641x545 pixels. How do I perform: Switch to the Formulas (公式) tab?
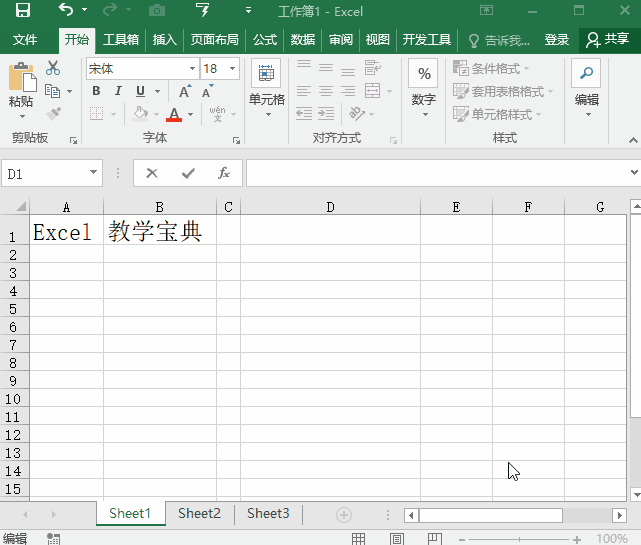point(264,40)
